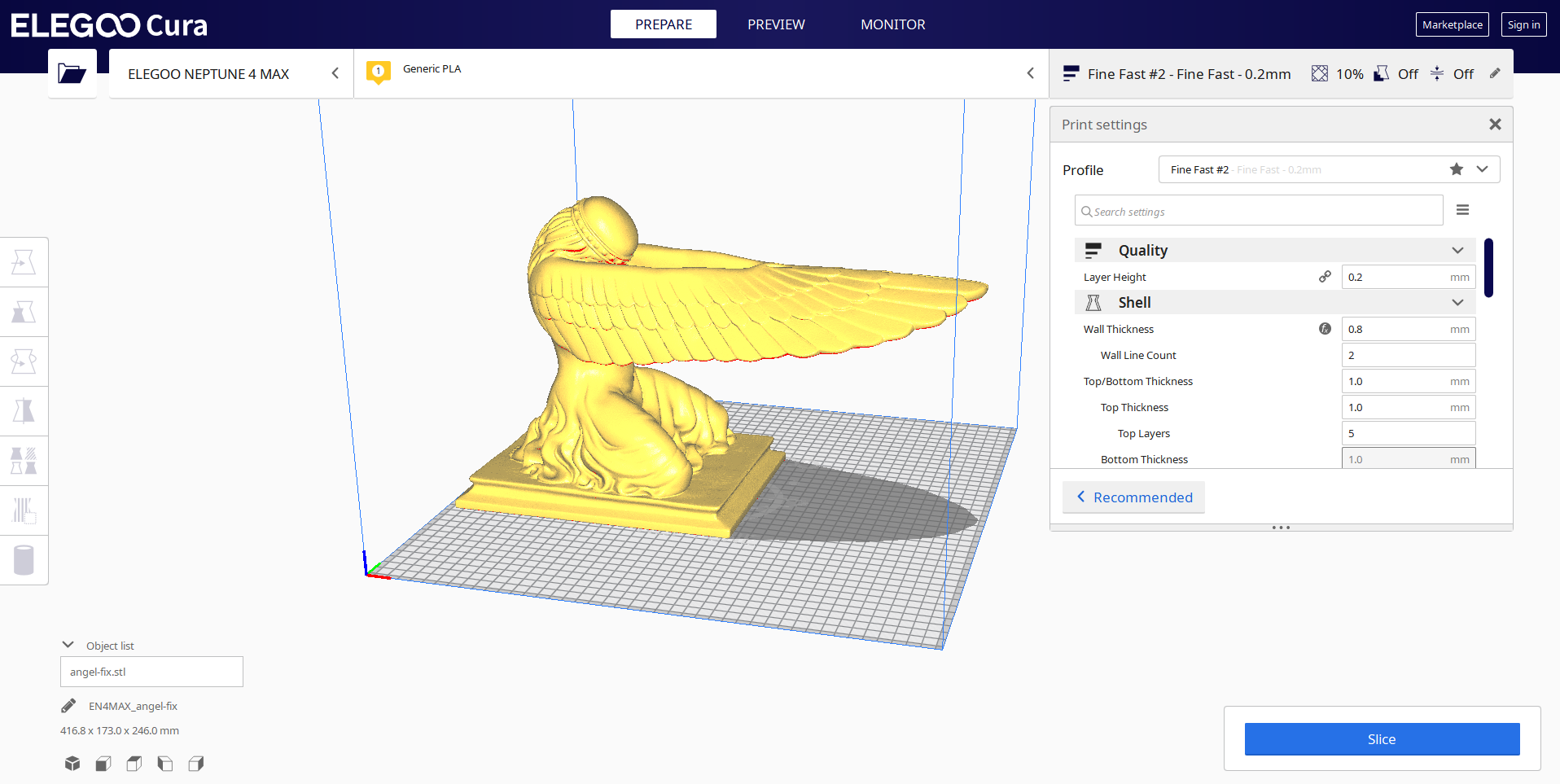Screen dimensions: 1560x784
Task: Open the Marketplace
Action: click(x=1453, y=24)
